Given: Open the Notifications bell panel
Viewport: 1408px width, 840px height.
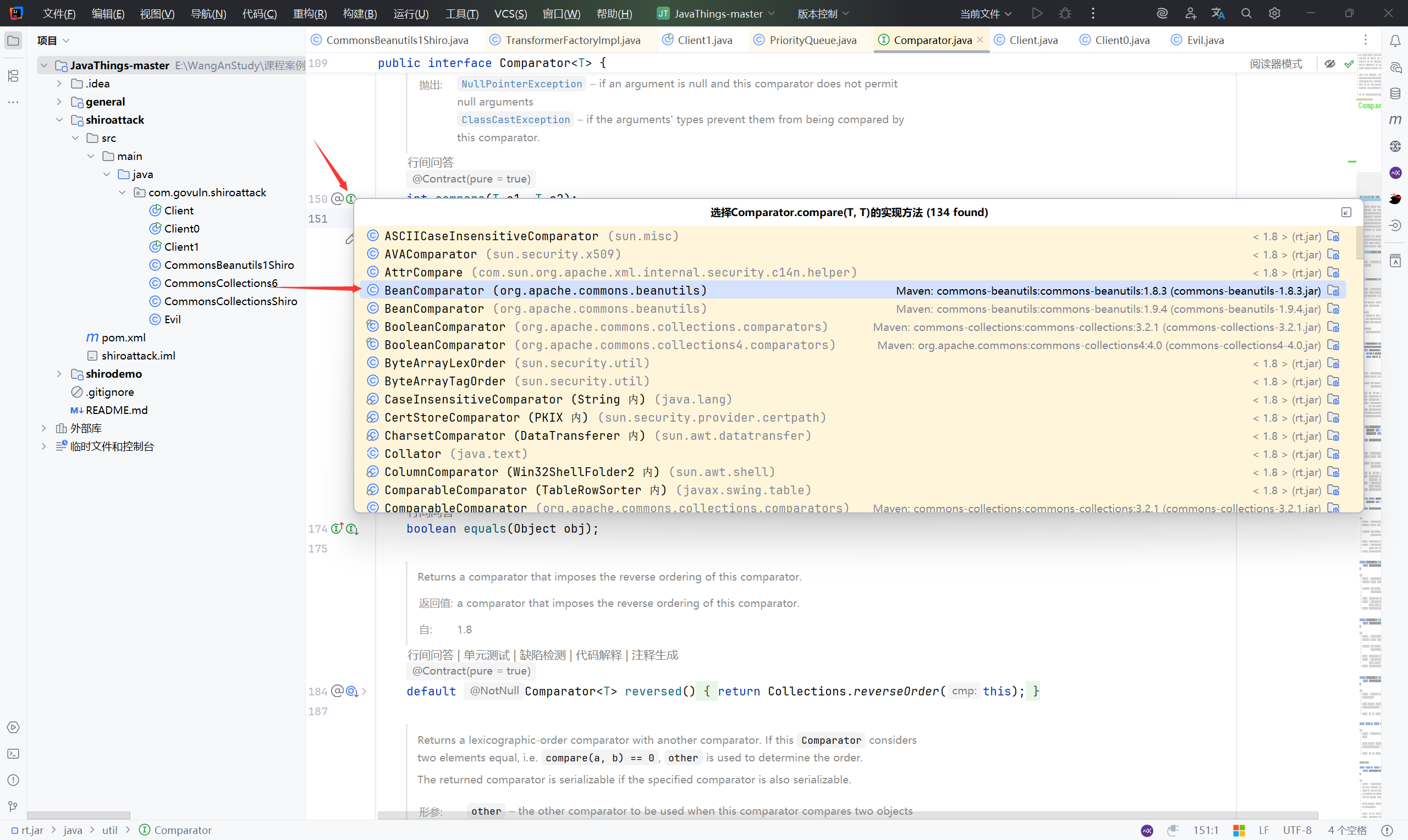Looking at the screenshot, I should [1395, 40].
